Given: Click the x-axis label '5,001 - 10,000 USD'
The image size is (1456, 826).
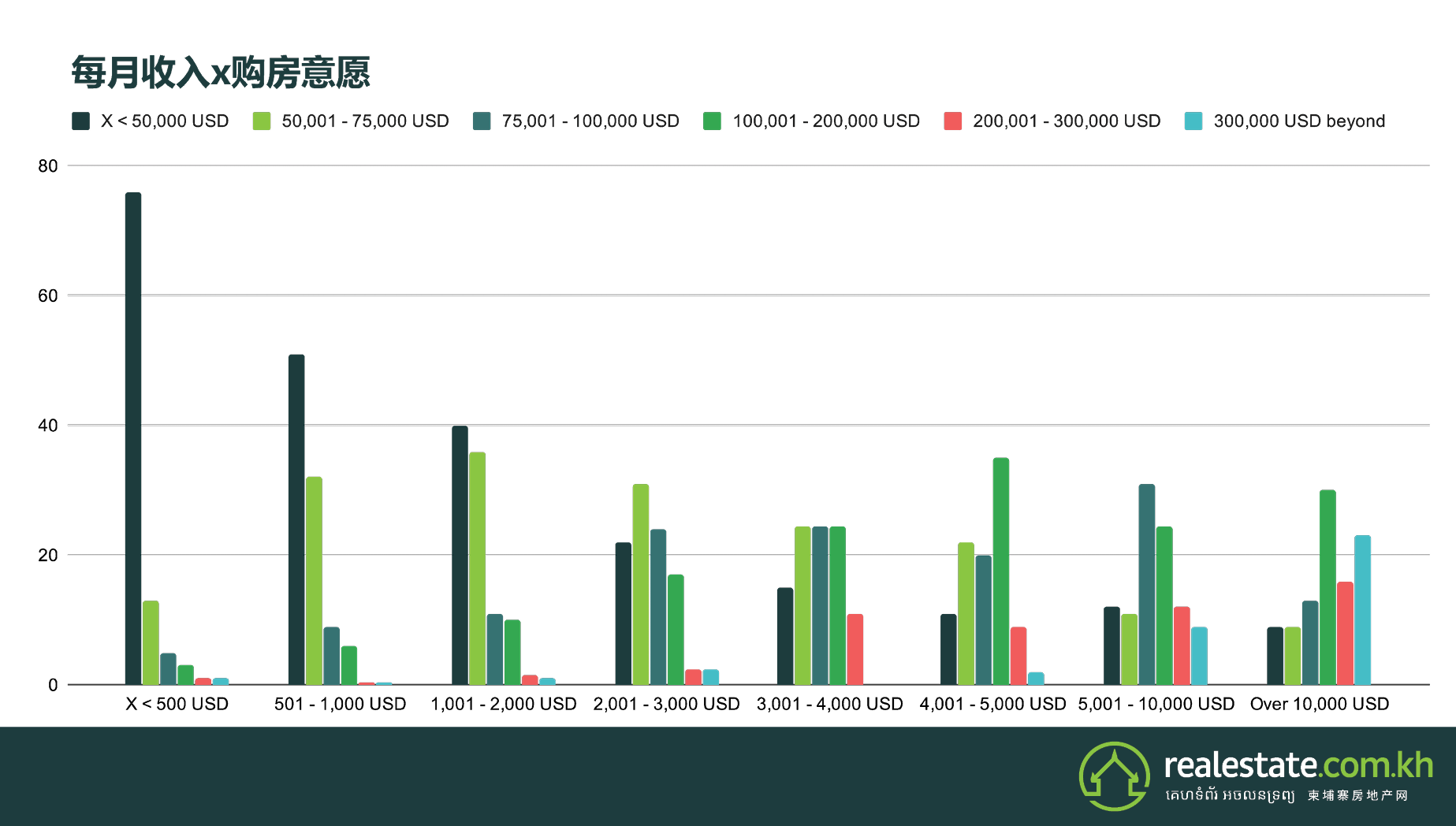Looking at the screenshot, I should pyautogui.click(x=1156, y=704).
